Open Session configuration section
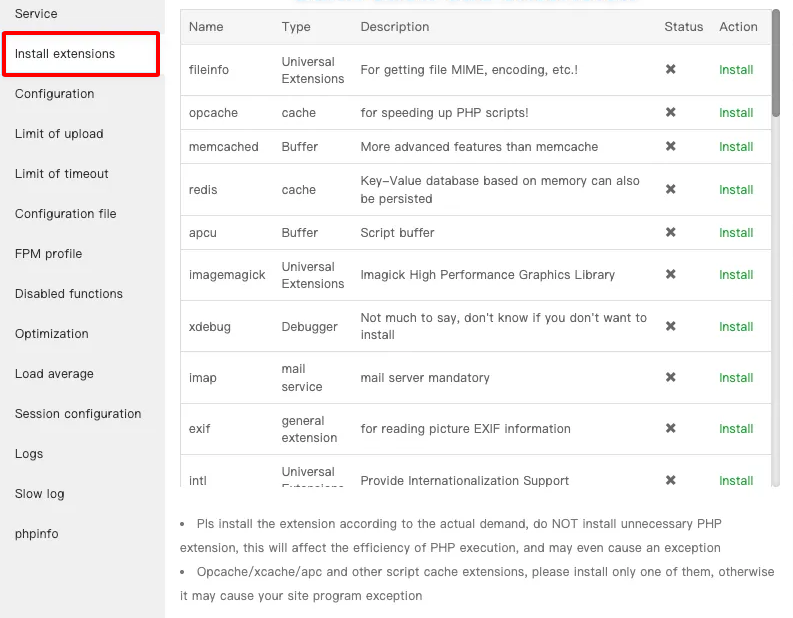 tap(78, 413)
